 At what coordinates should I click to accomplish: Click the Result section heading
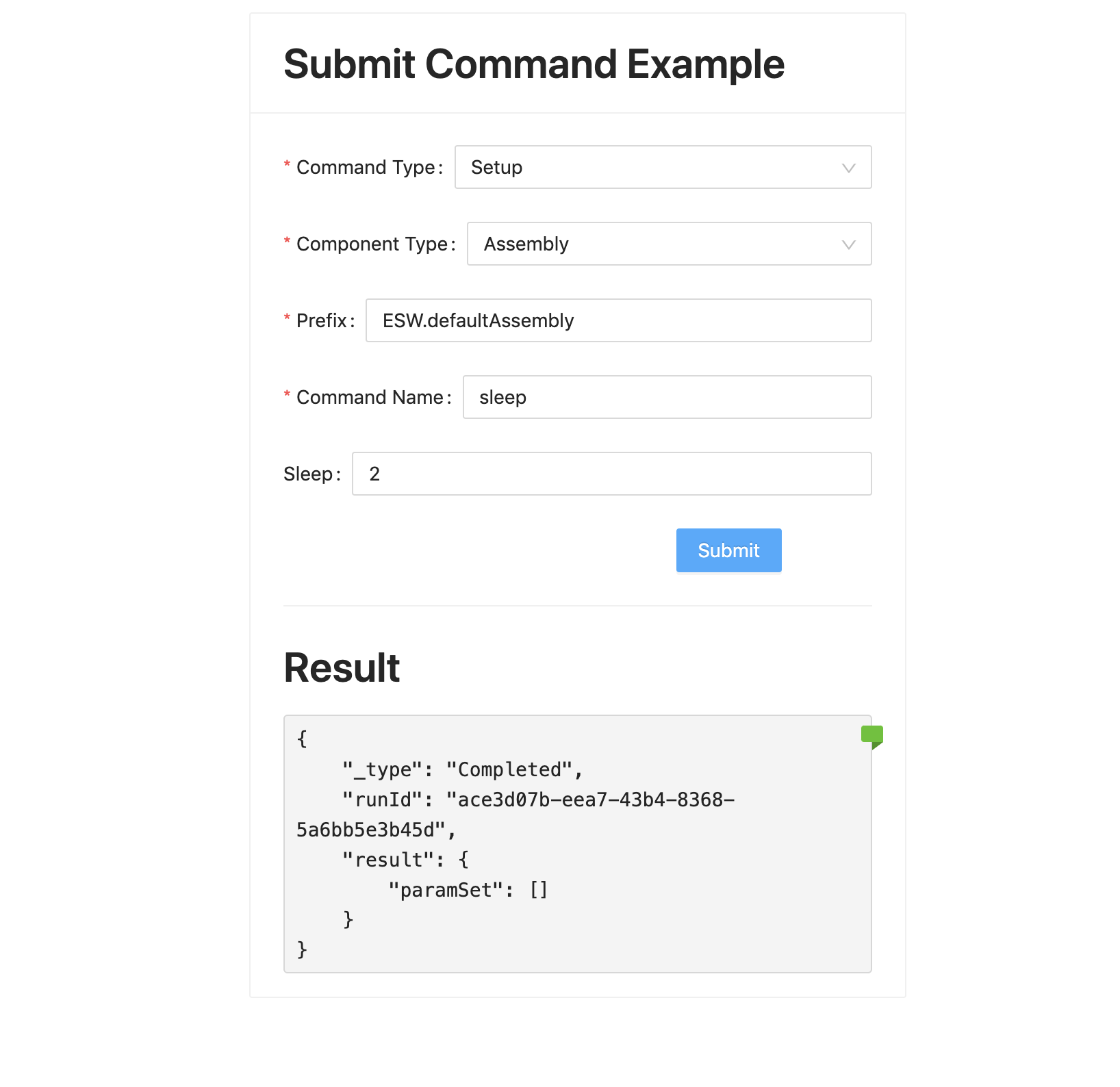(x=342, y=667)
